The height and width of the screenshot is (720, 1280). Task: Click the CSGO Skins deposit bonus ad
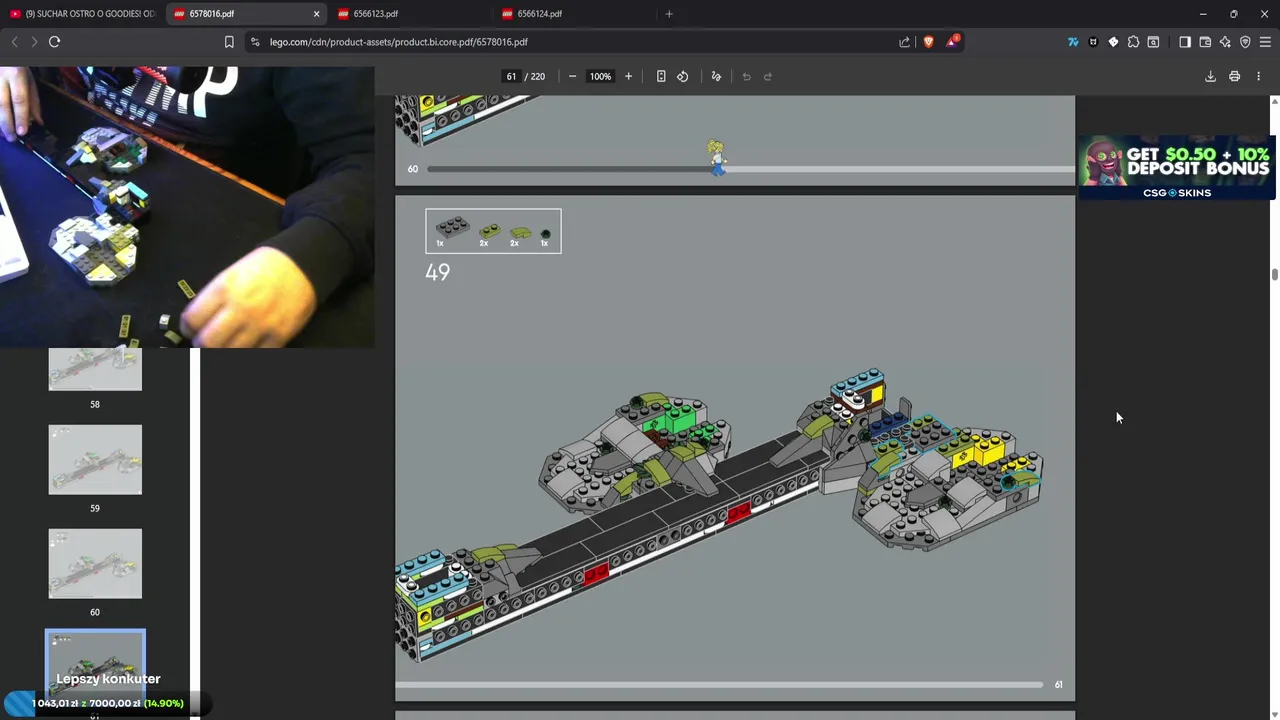(1176, 167)
